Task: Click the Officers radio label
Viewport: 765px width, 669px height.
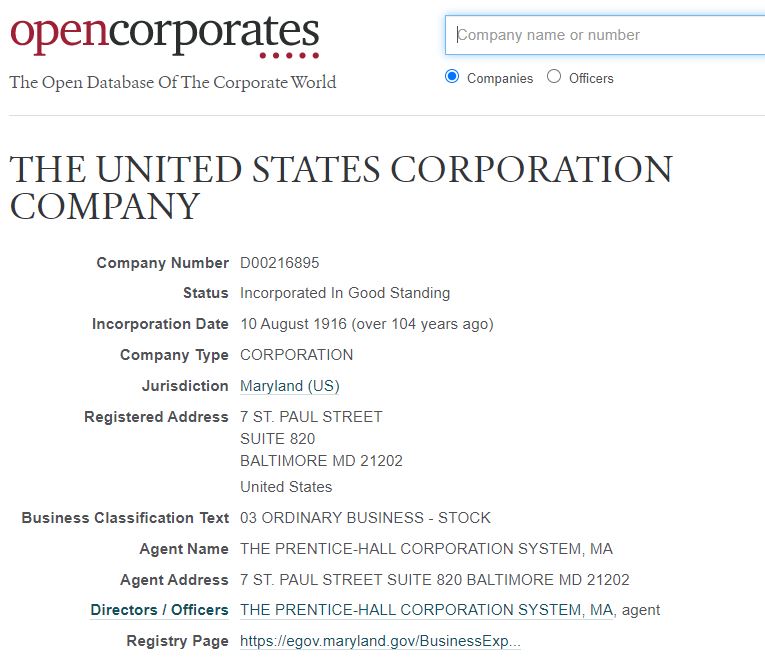Action: (x=591, y=78)
